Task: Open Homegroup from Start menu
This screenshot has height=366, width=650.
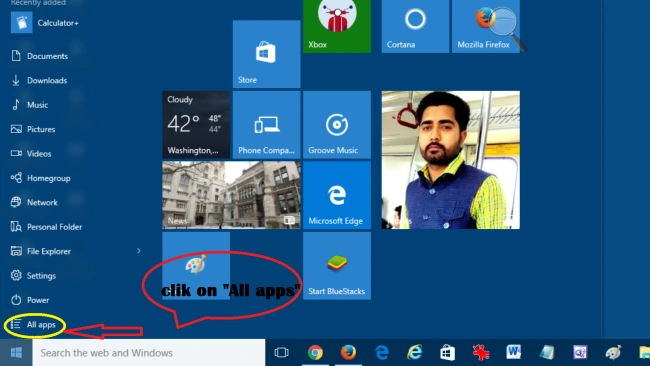Action: point(41,178)
